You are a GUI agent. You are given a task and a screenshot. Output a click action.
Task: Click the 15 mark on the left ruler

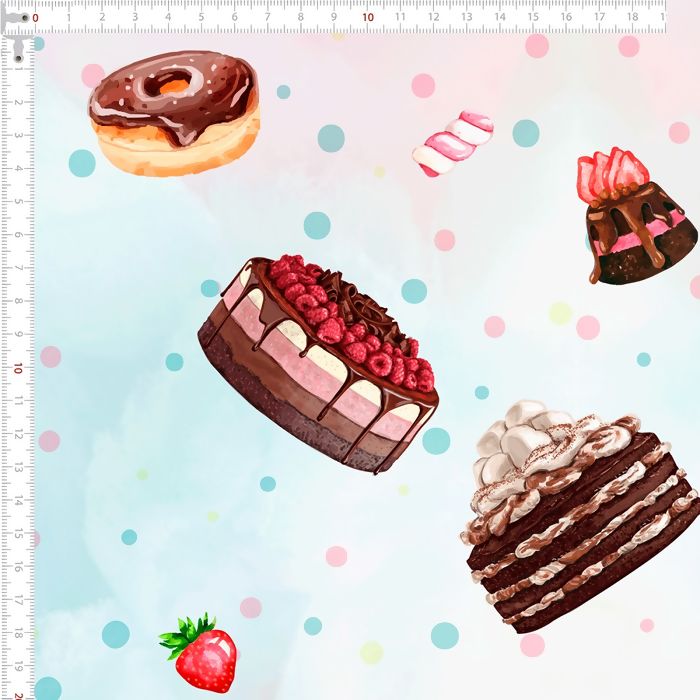coord(18,534)
